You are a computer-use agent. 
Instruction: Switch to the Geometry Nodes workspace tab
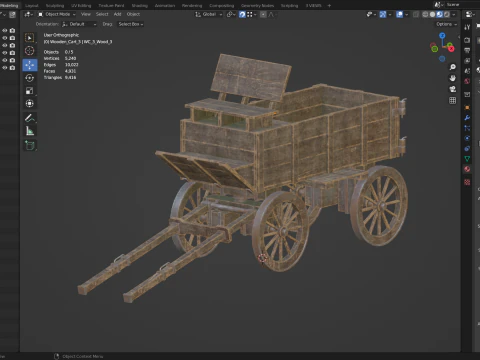coord(257,5)
